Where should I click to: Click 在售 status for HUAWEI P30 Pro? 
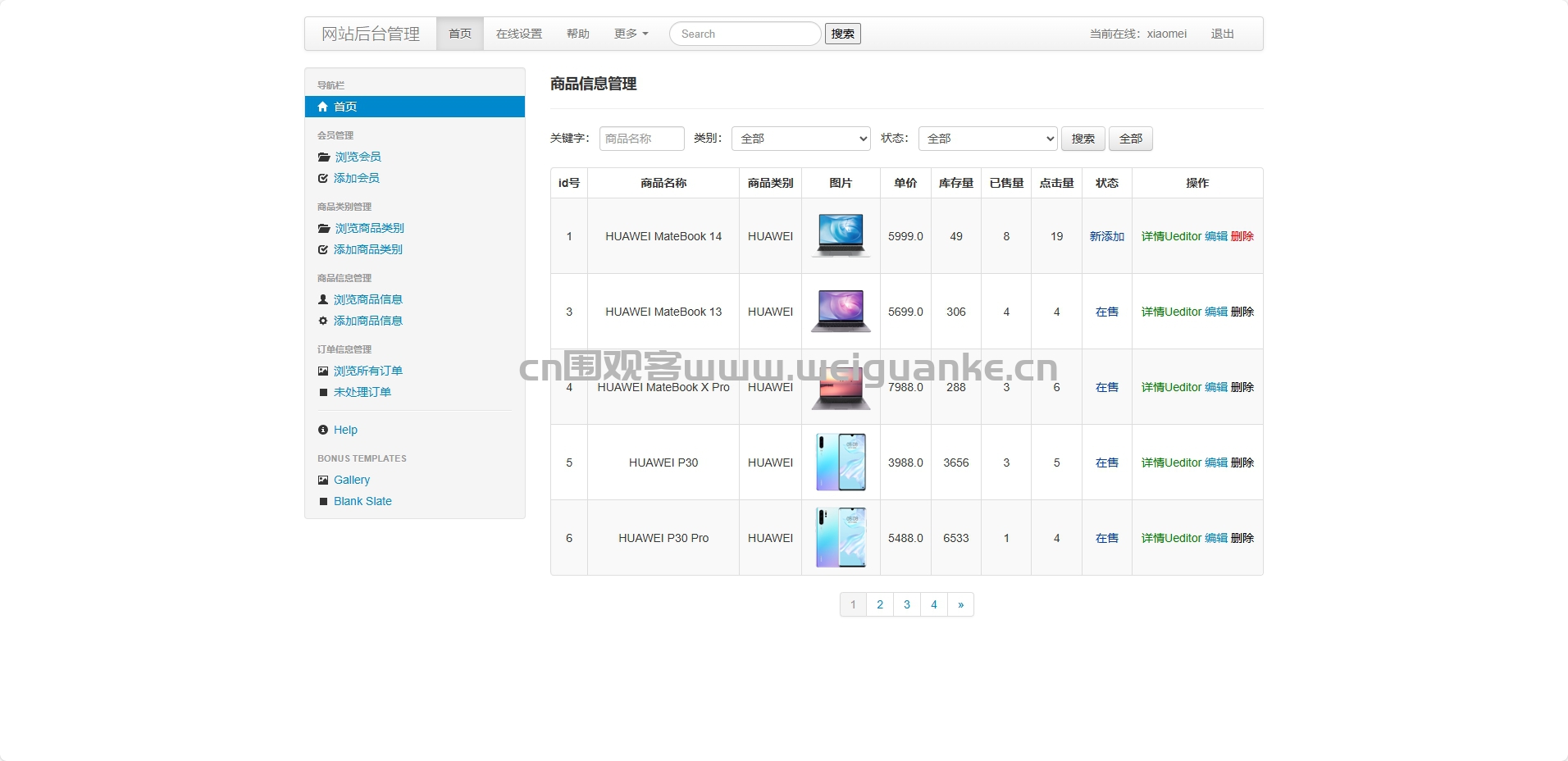tap(1107, 538)
